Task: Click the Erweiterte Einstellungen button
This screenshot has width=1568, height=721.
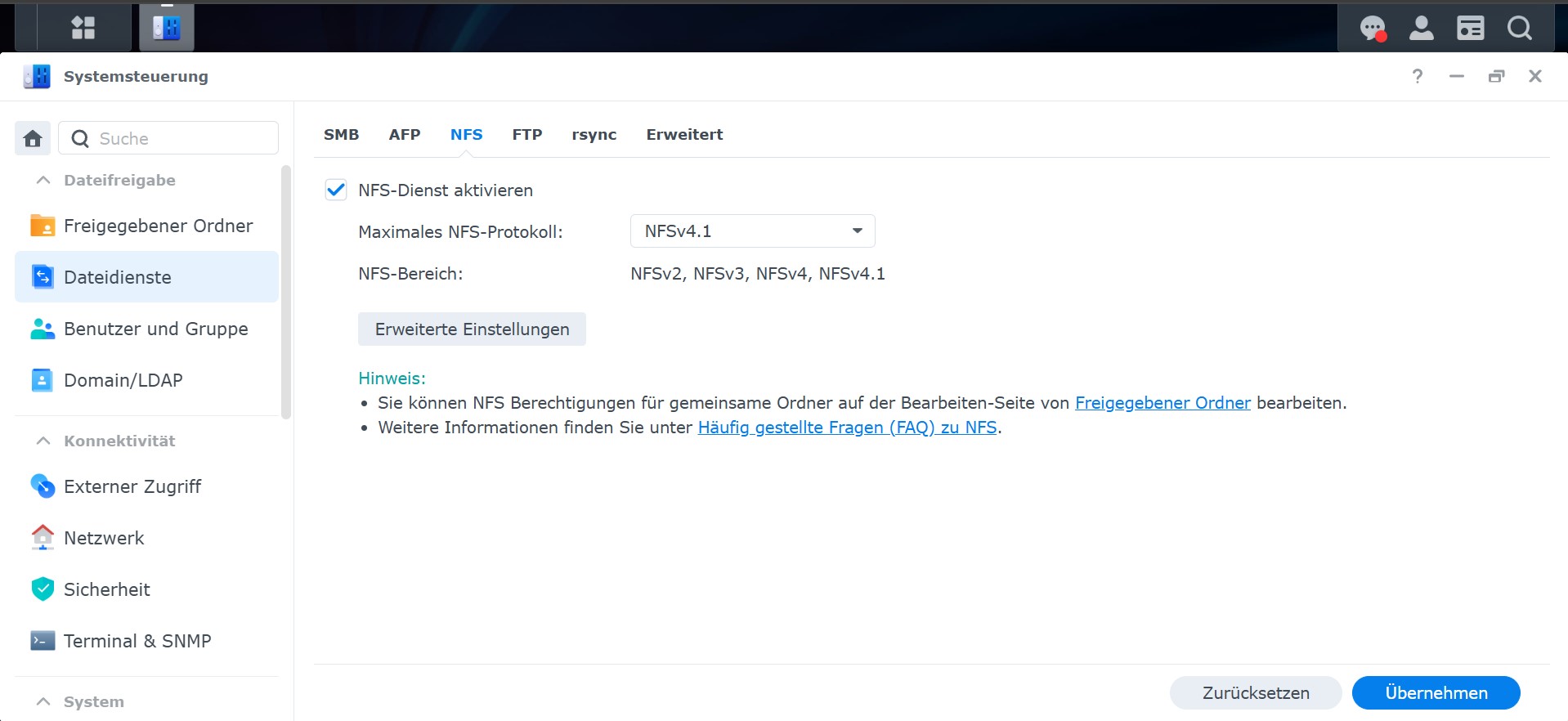Action: [472, 329]
